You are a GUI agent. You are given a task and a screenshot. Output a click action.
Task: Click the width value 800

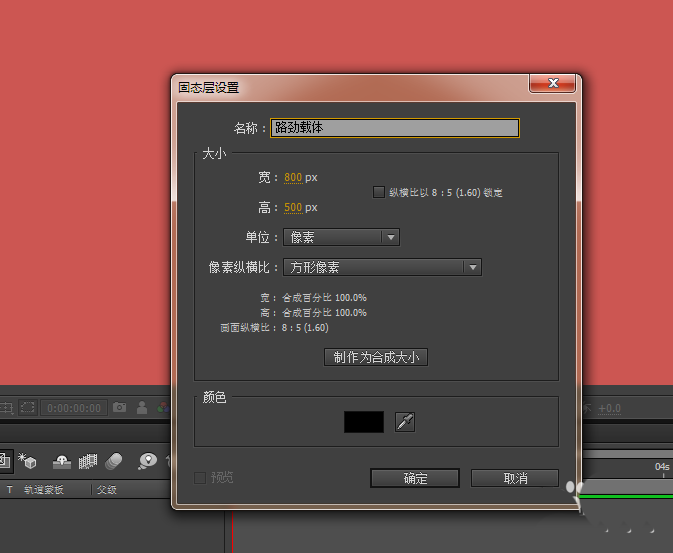[x=293, y=177]
